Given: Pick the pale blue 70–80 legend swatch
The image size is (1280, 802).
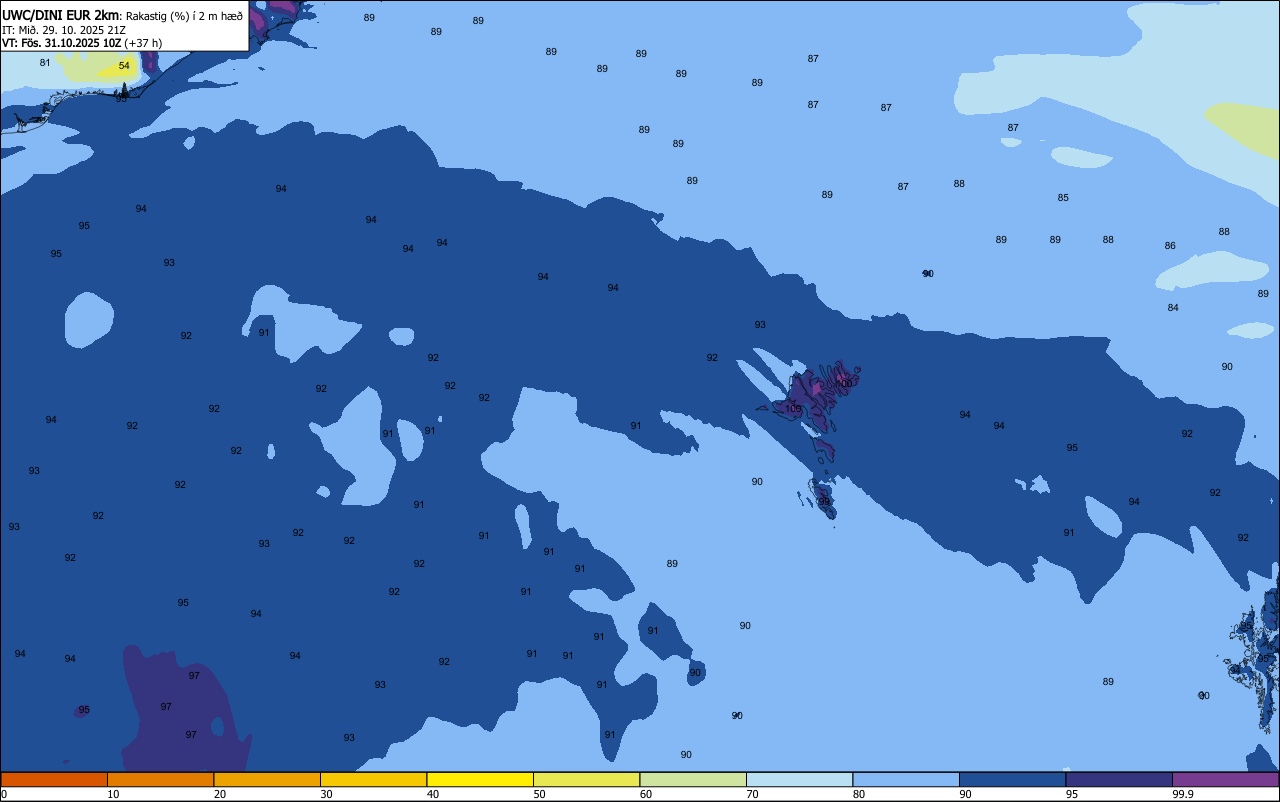Looking at the screenshot, I should pos(799,779).
